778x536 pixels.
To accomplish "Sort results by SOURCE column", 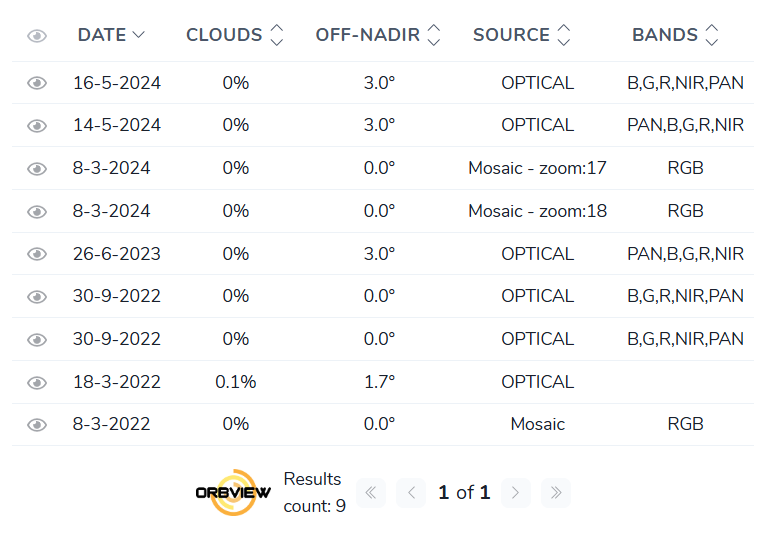I will point(521,35).
